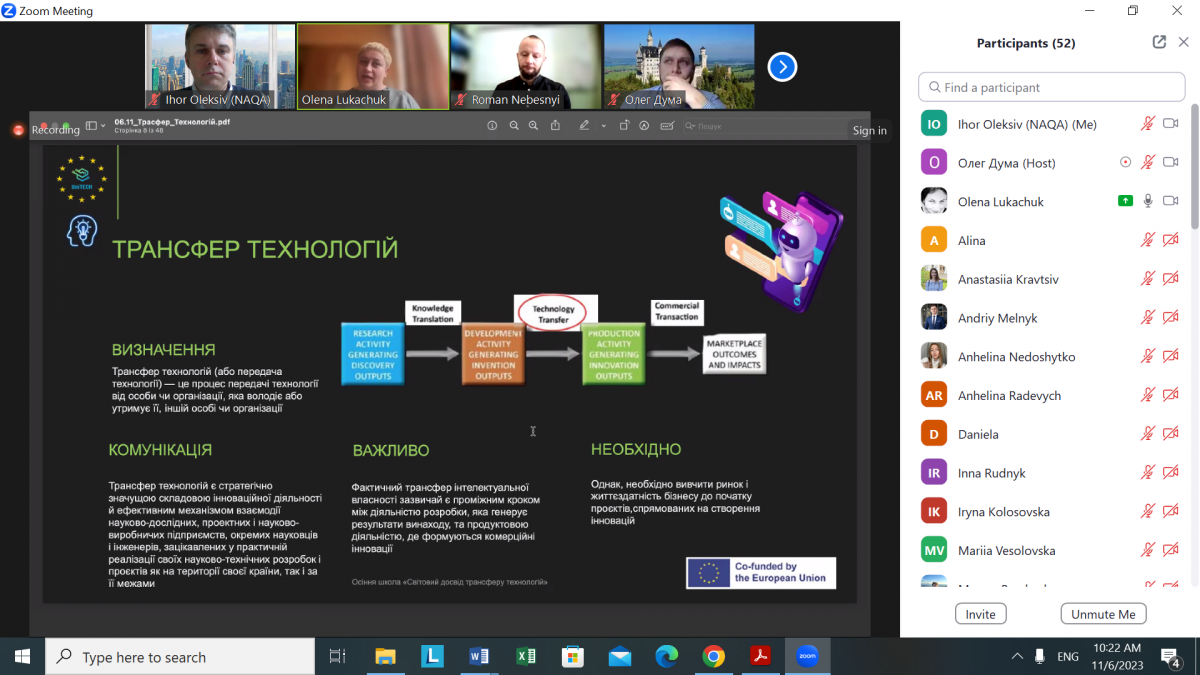Viewport: 1200px width, 675px height.
Task: Toggle Olena Lukachuk's microphone icon
Action: coord(1148,201)
